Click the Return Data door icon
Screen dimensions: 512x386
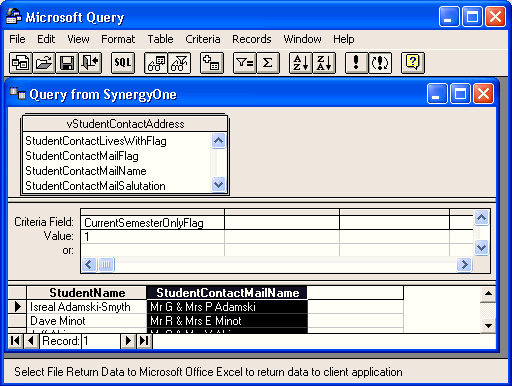pos(90,63)
